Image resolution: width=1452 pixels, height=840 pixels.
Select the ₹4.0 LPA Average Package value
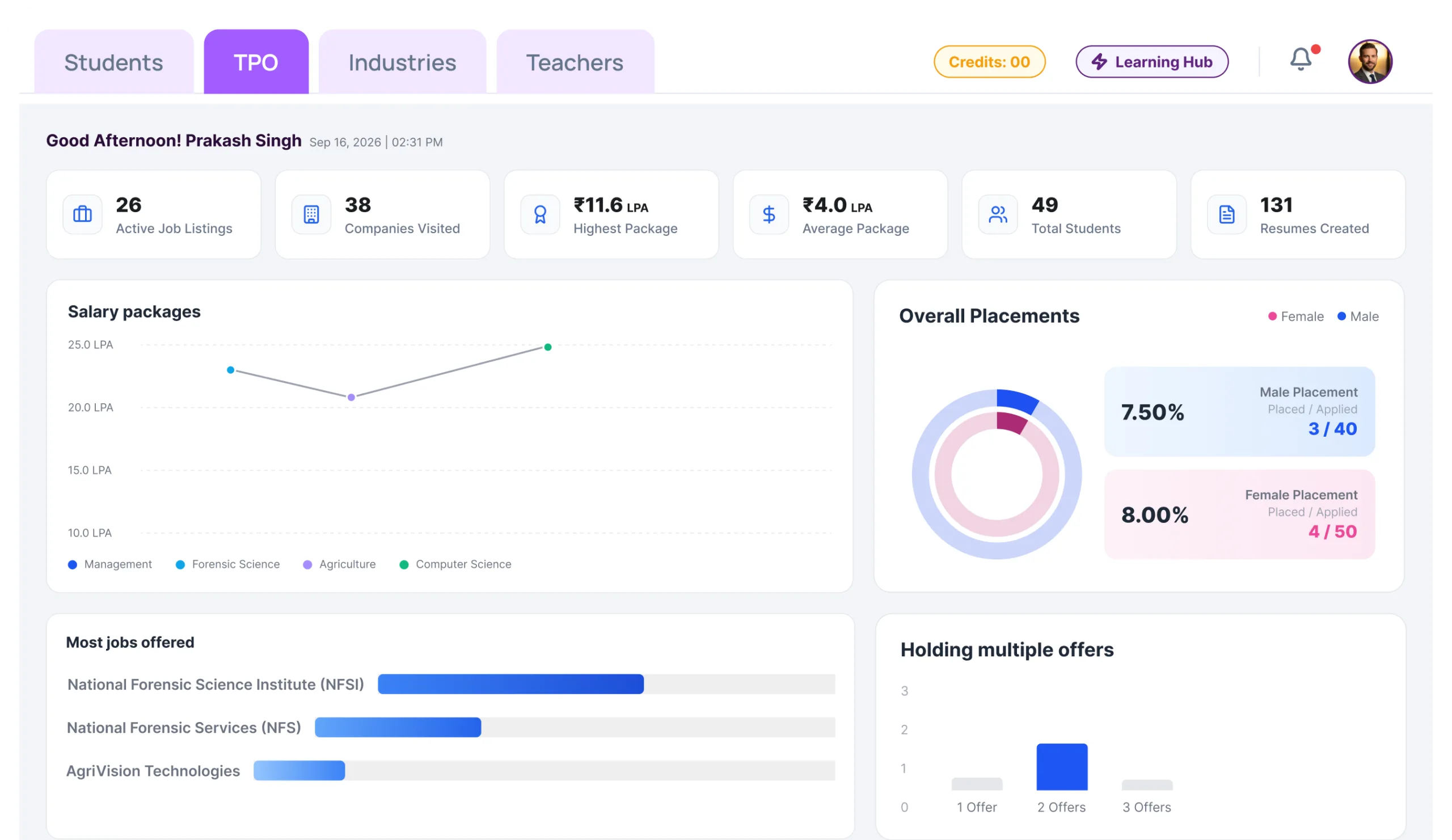(837, 205)
